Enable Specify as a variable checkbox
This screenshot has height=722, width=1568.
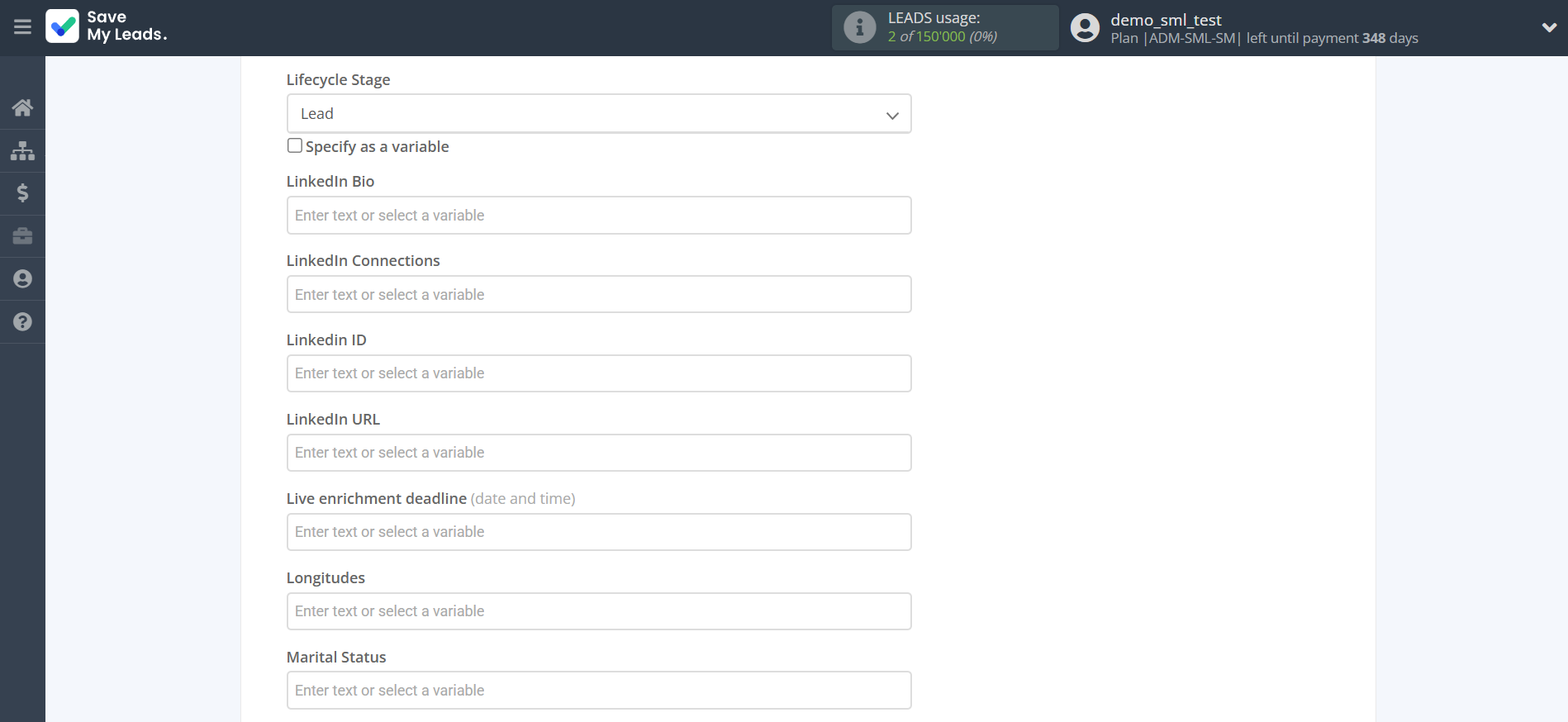(x=295, y=146)
